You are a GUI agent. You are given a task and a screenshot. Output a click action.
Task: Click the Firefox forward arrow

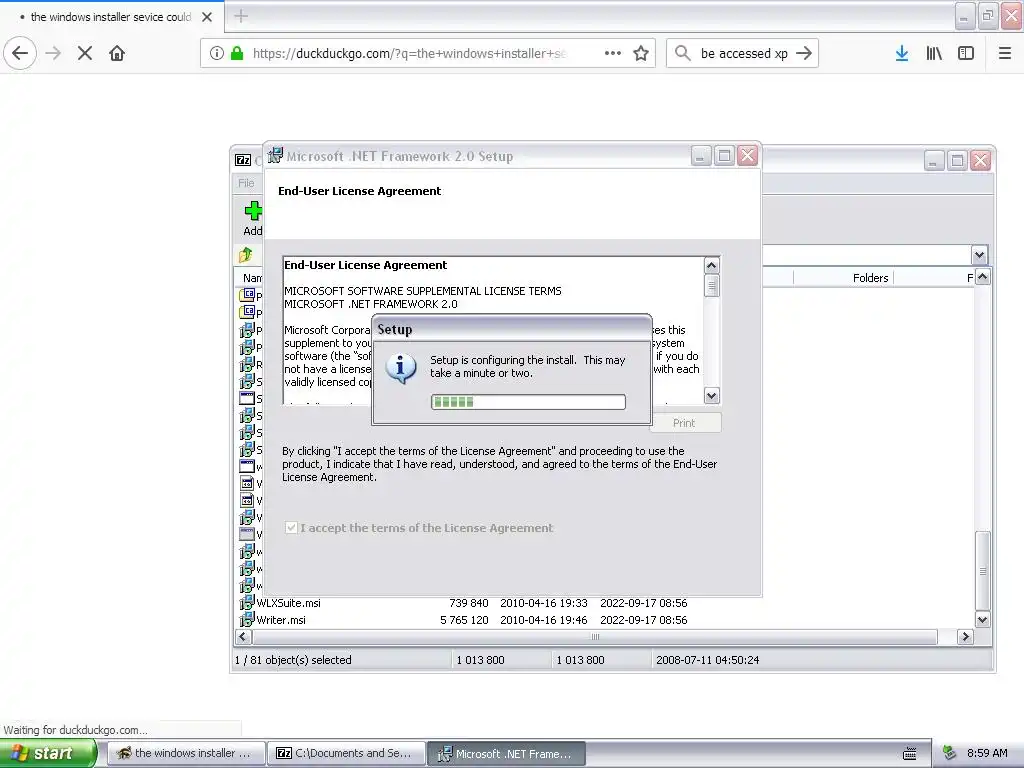[x=54, y=54]
